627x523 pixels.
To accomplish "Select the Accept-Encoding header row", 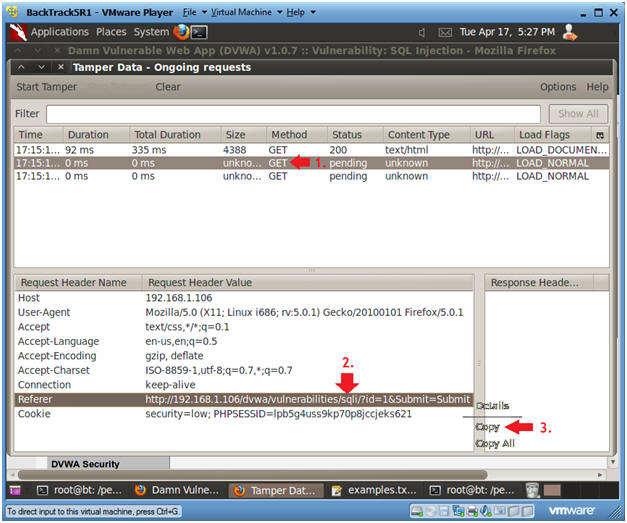I will pyautogui.click(x=244, y=356).
